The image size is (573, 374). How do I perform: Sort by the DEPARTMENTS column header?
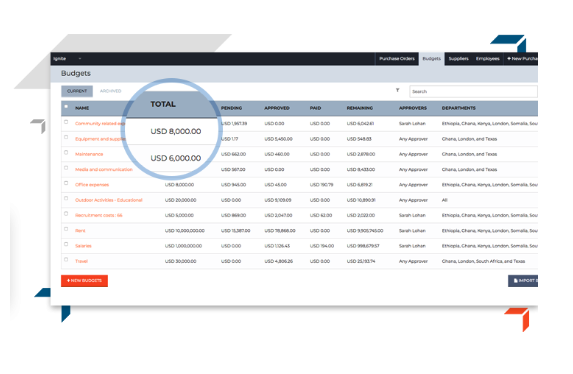[459, 108]
